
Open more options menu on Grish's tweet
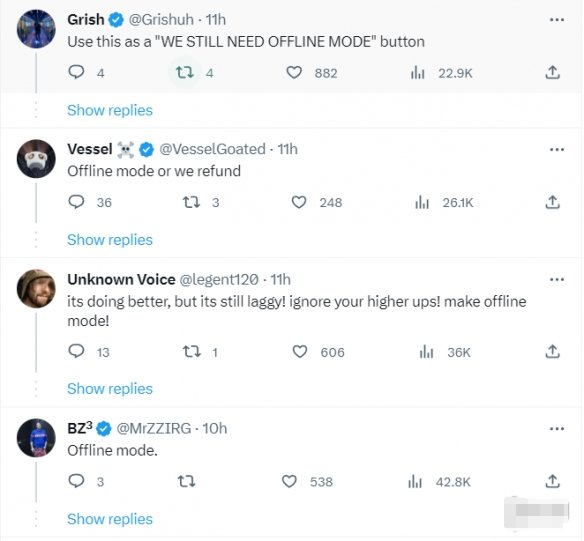click(x=557, y=20)
